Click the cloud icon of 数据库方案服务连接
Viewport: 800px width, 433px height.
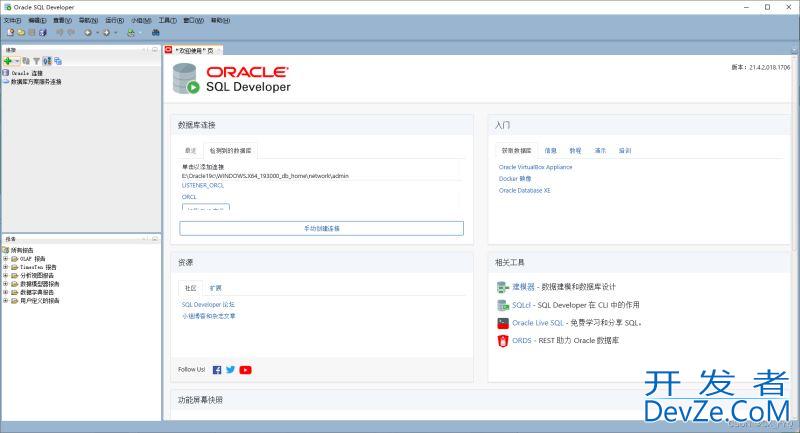click(x=6, y=81)
